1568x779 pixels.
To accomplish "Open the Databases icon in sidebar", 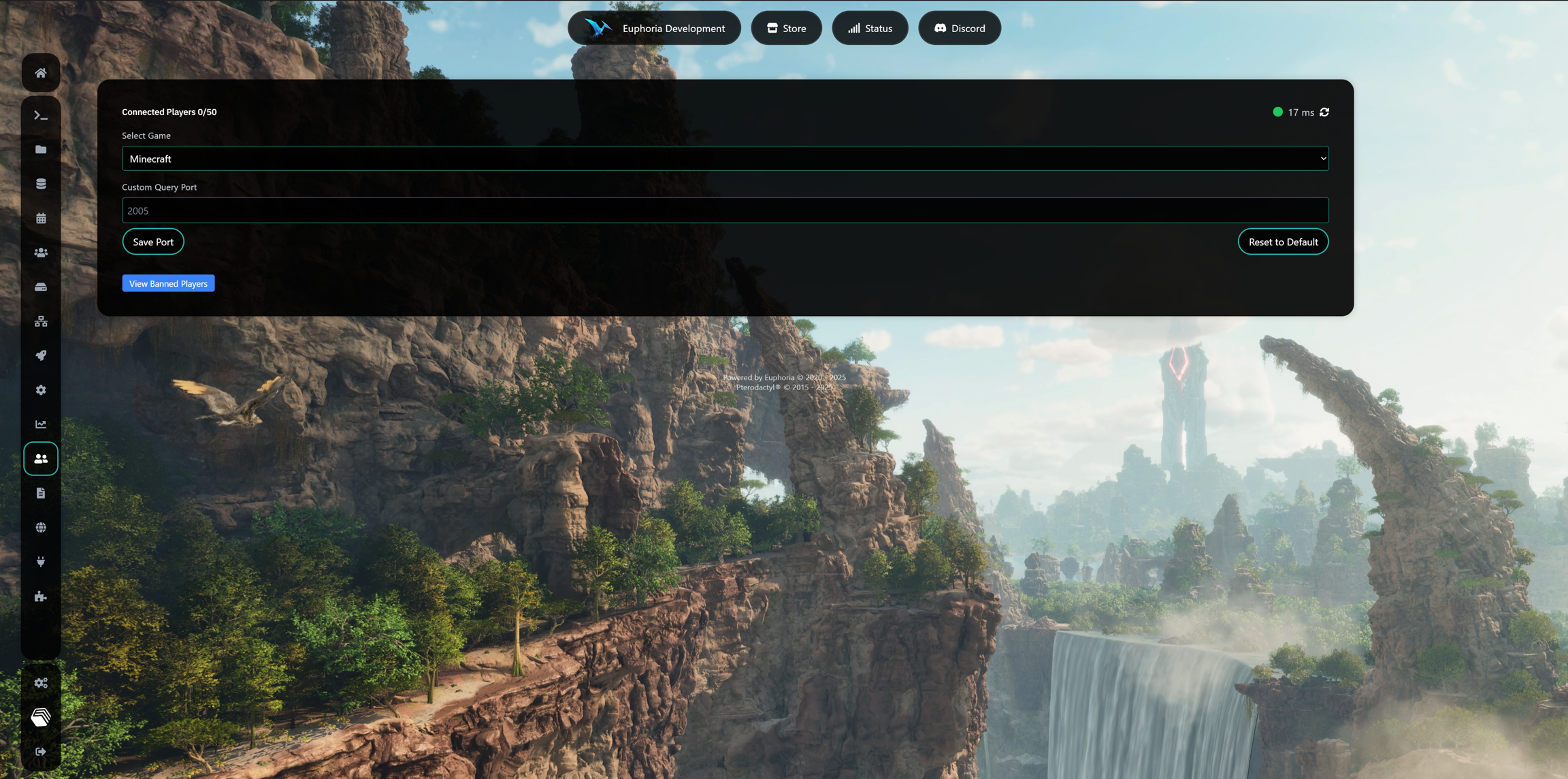I will click(41, 183).
